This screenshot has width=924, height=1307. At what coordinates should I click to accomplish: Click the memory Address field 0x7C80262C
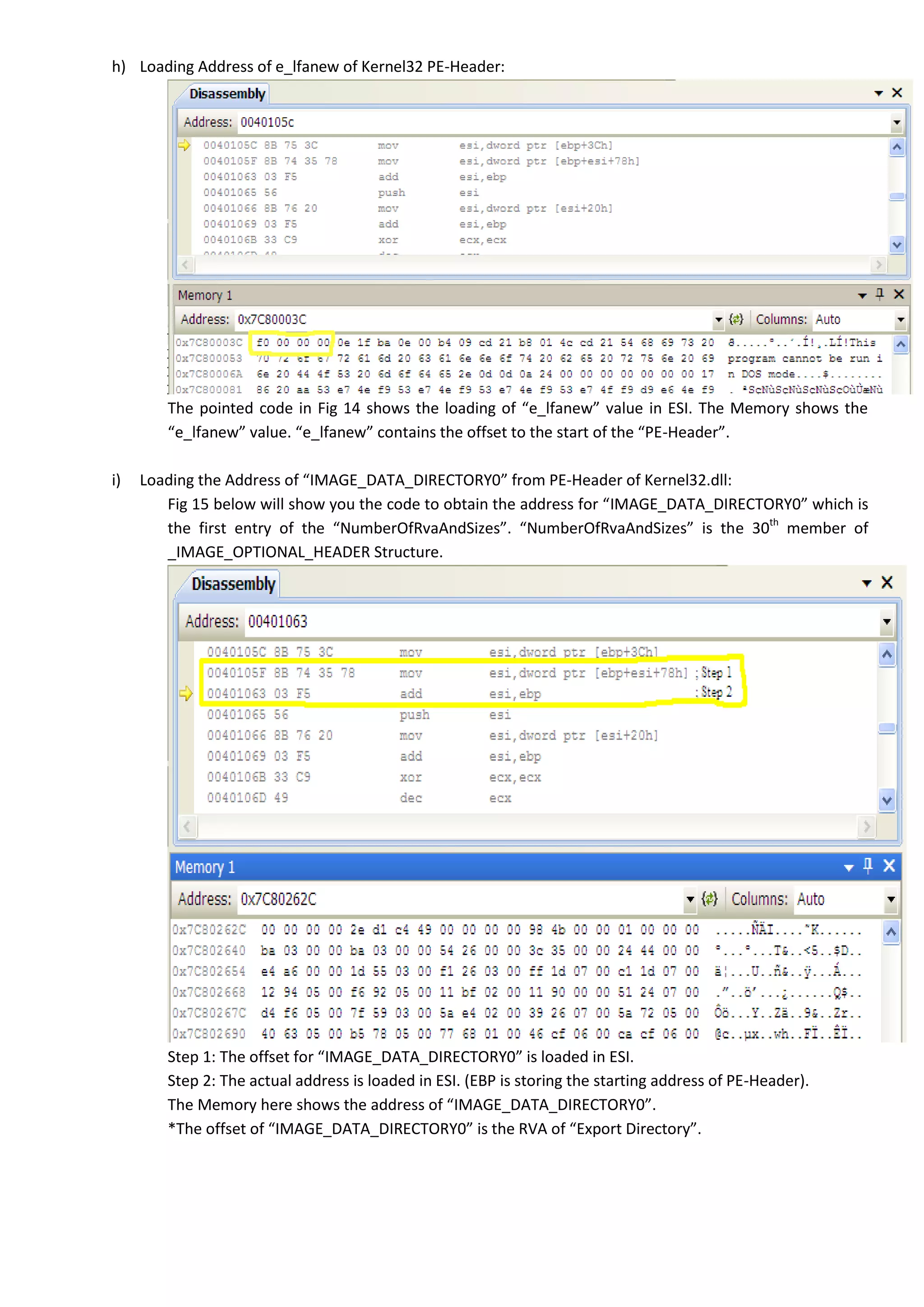(x=461, y=899)
